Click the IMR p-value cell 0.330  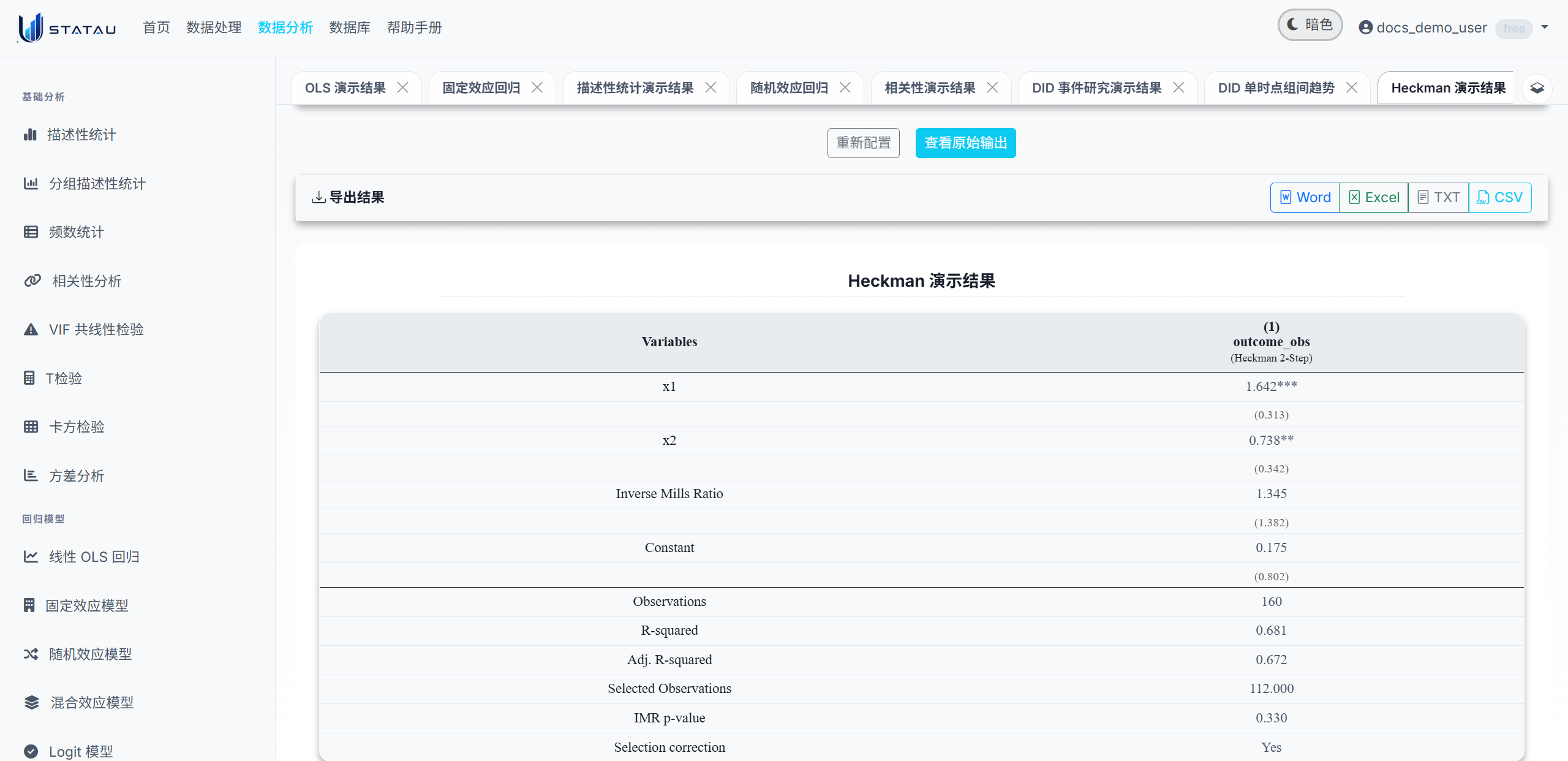tap(1271, 718)
